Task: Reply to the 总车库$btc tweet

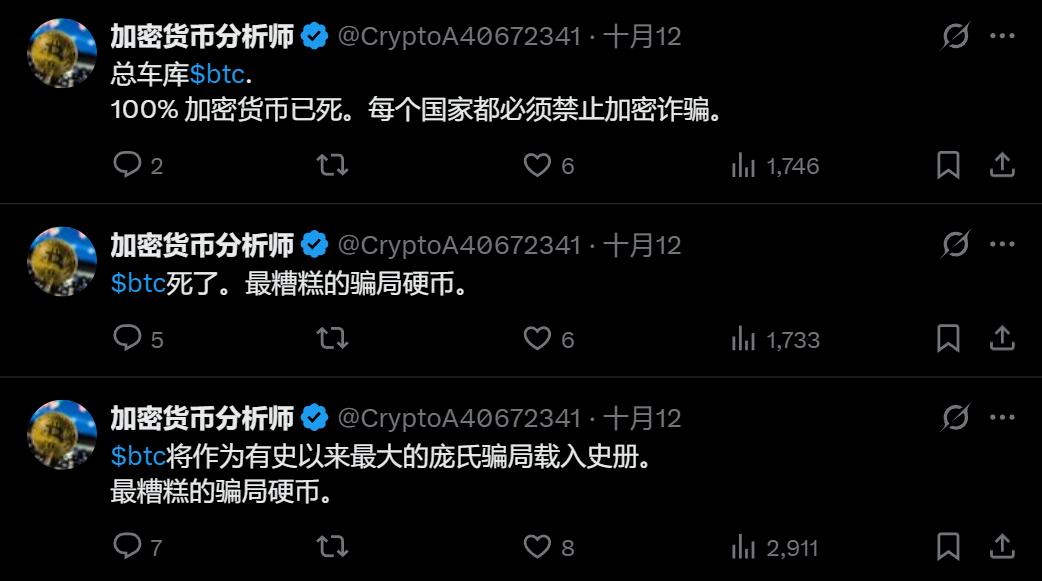Action: 128,165
